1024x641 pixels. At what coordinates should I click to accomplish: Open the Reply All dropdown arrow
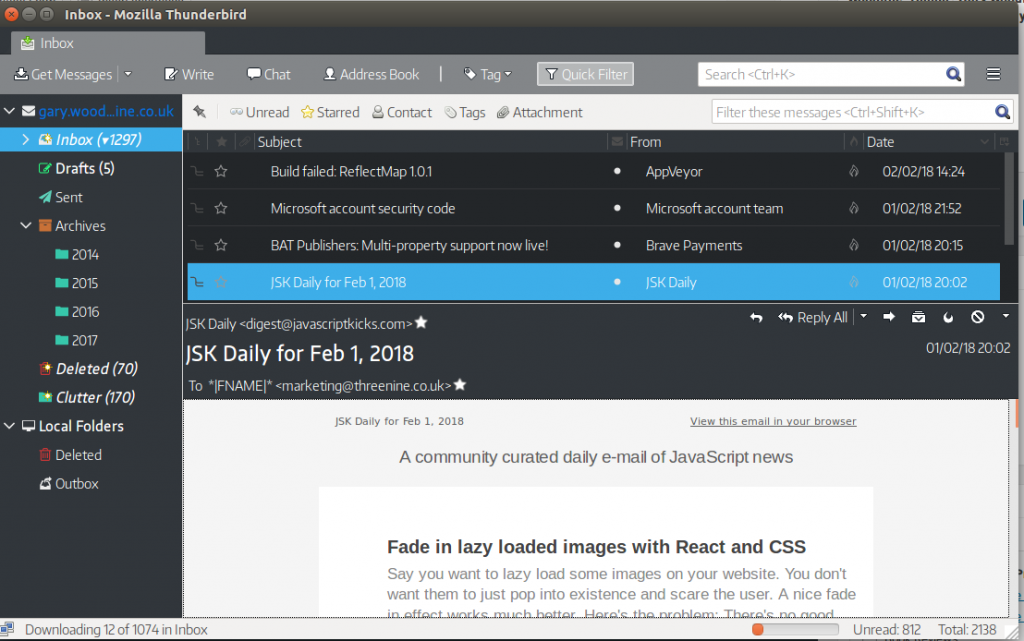pos(863,317)
